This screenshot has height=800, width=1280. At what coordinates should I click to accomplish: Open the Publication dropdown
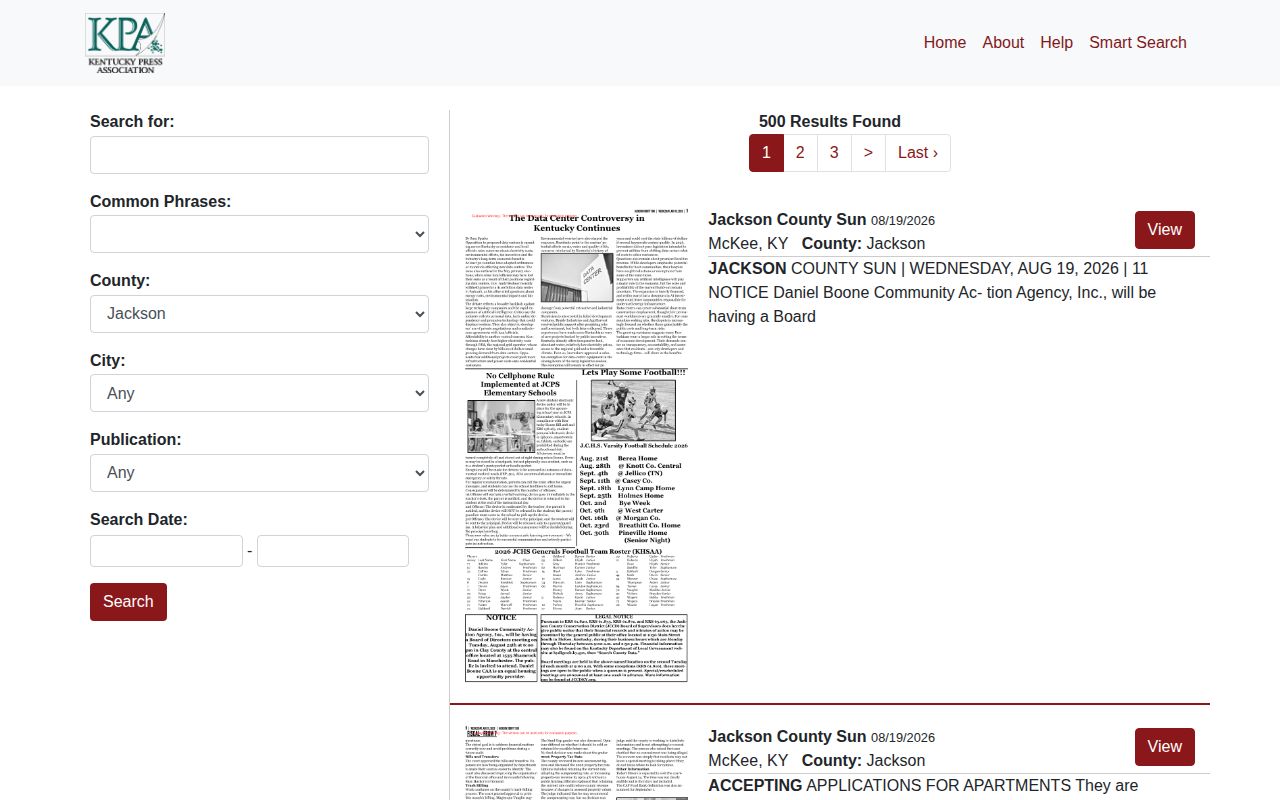click(x=259, y=473)
